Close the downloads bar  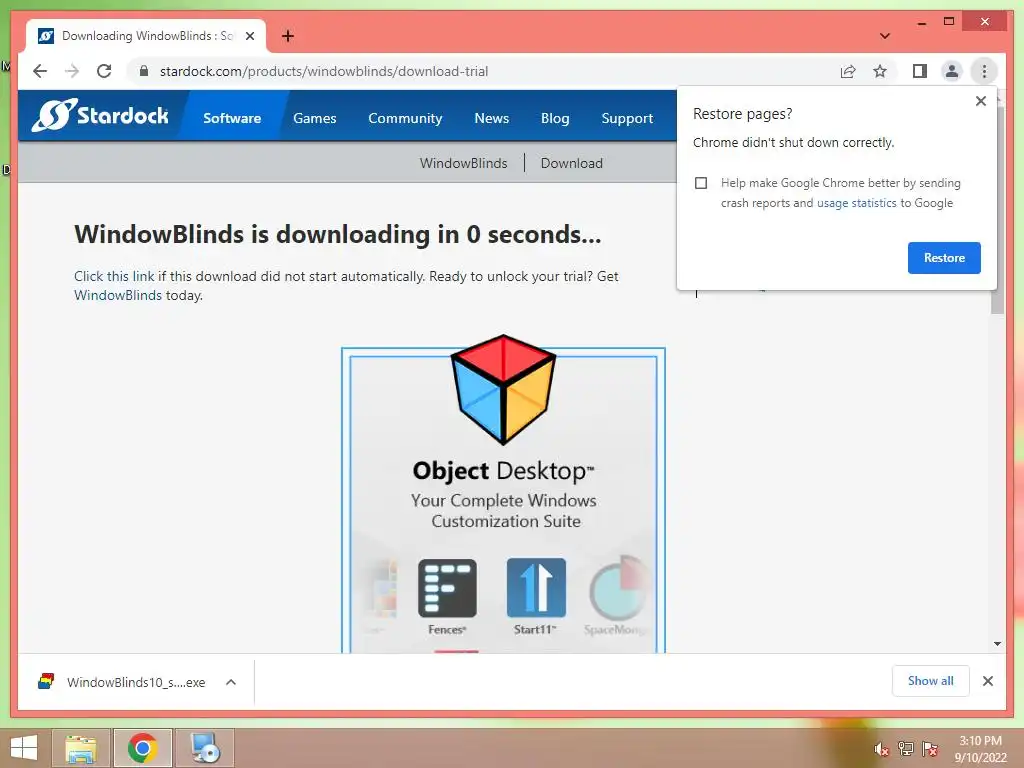click(987, 681)
